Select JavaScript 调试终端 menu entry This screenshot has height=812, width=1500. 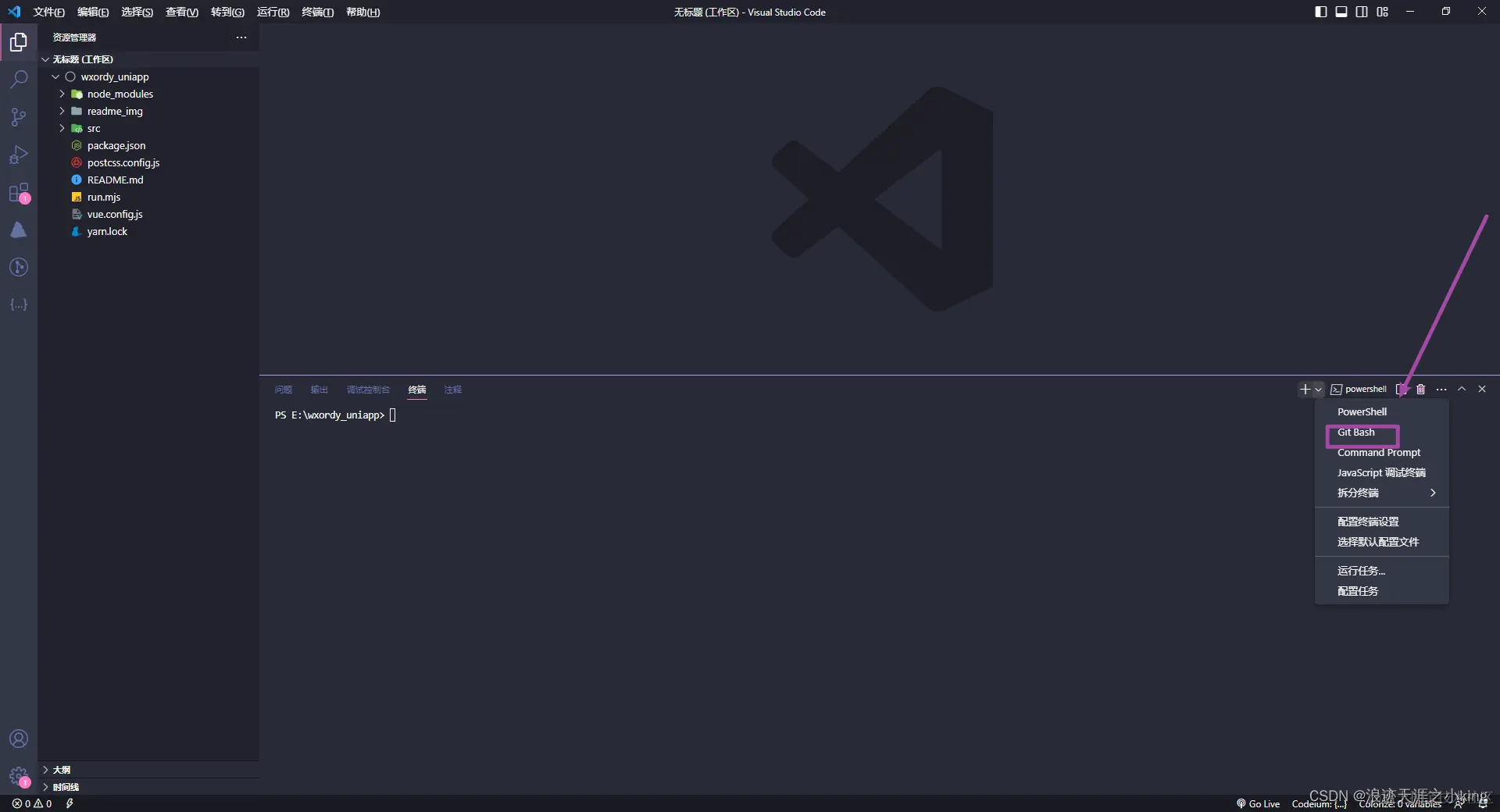(x=1382, y=472)
